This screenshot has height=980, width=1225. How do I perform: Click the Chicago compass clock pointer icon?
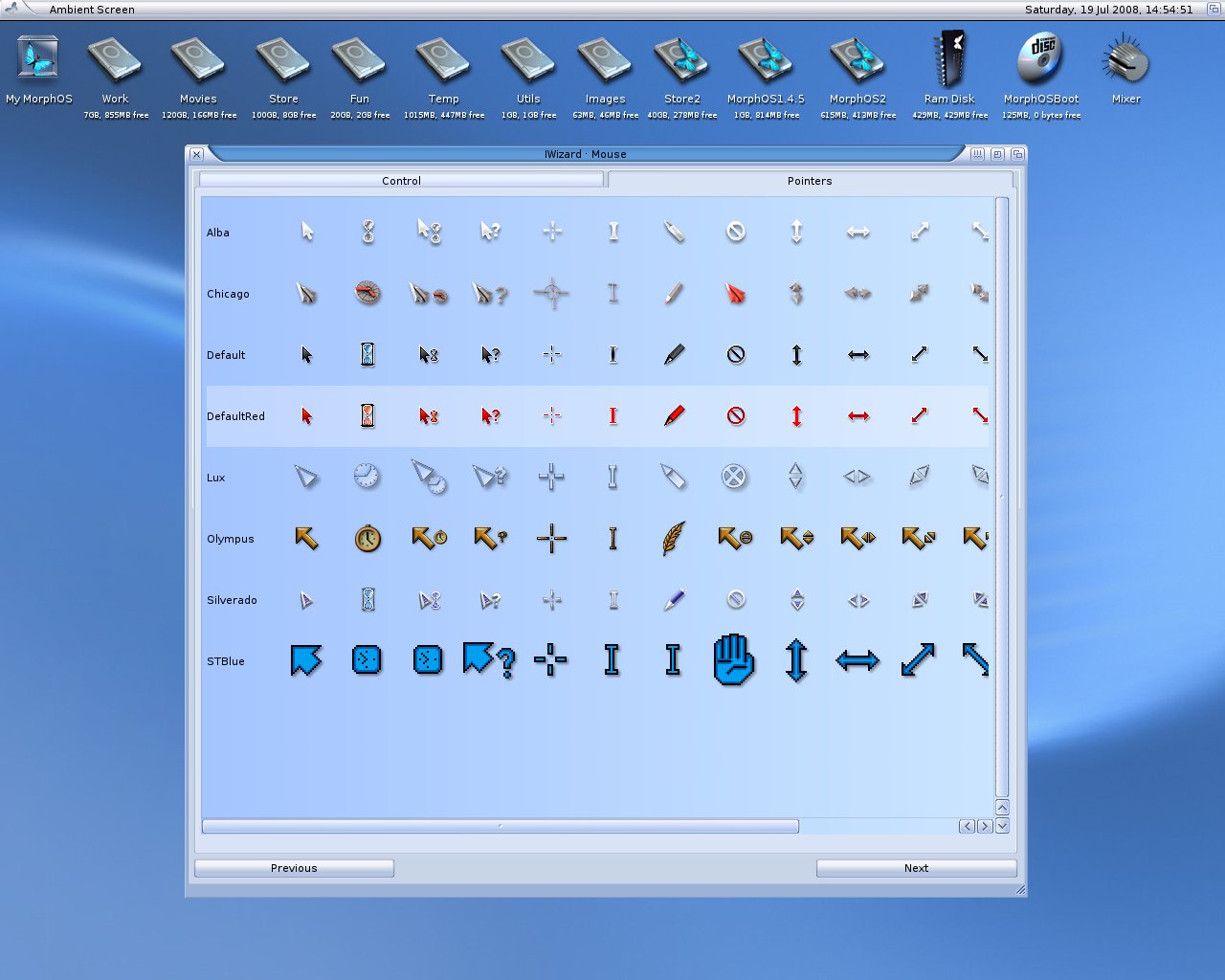(367, 293)
